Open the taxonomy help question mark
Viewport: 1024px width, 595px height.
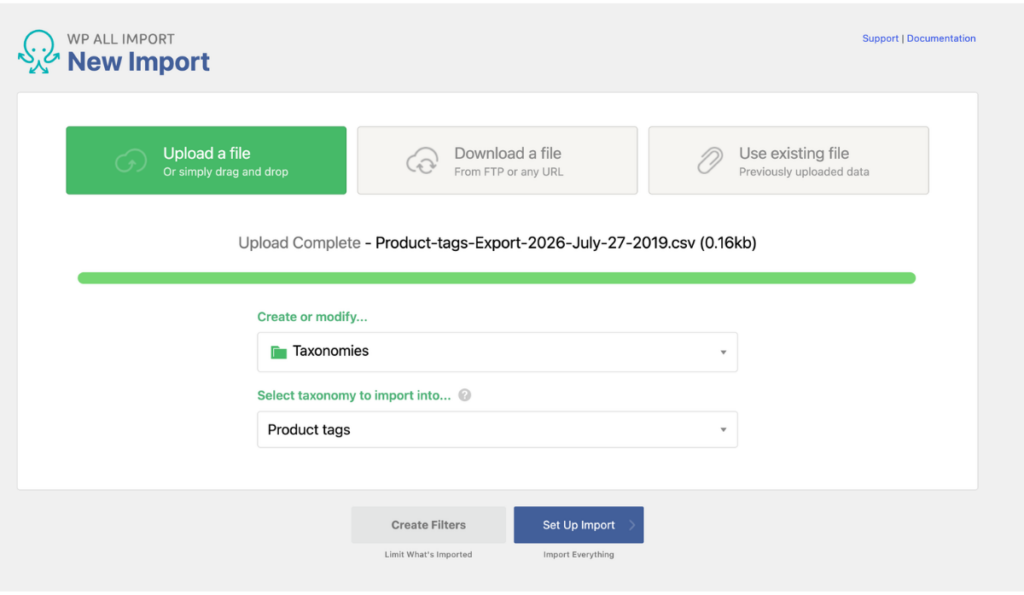click(x=464, y=395)
